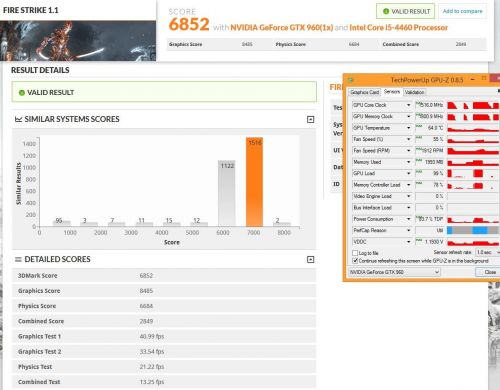Open the Video Engine Load sensor dropdown
The height and width of the screenshot is (390, 500).
408,196
